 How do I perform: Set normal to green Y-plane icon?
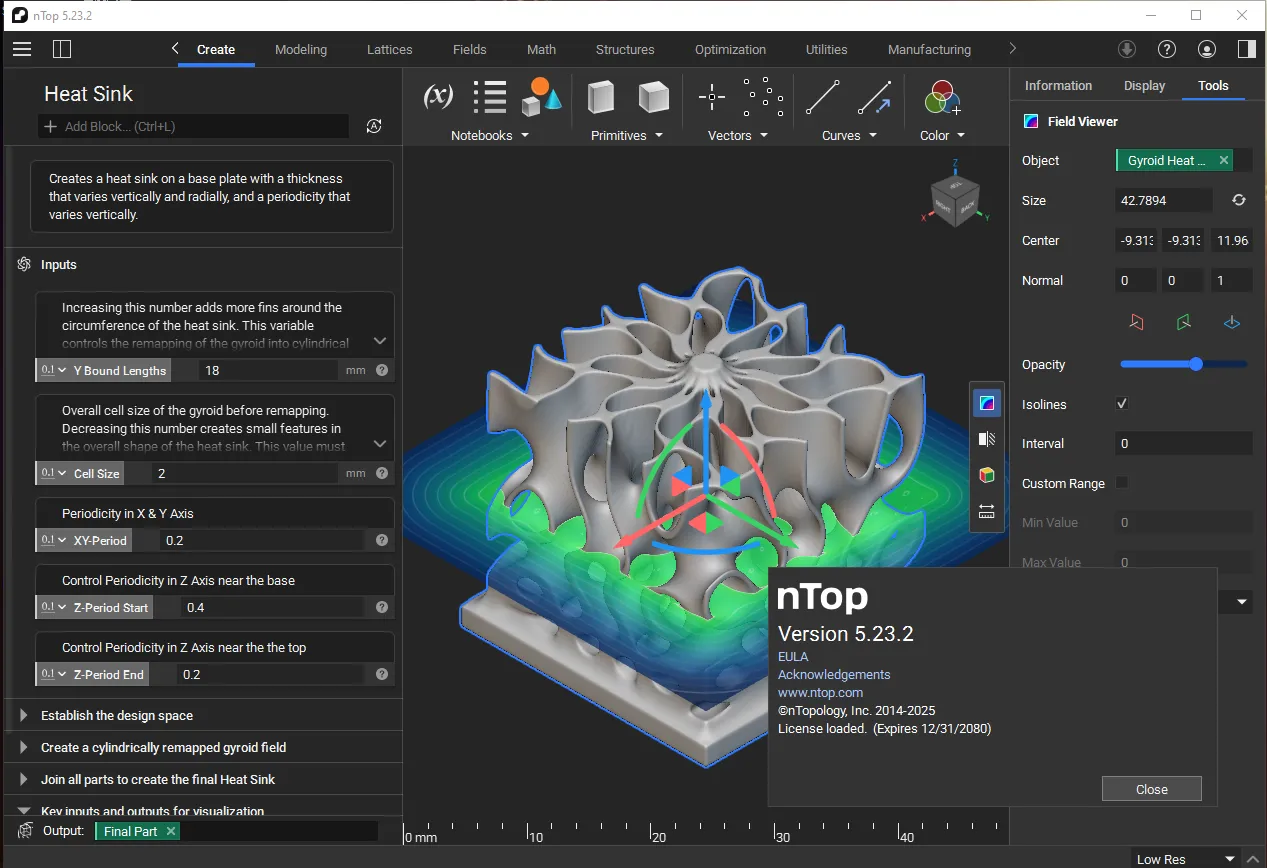tap(1184, 322)
